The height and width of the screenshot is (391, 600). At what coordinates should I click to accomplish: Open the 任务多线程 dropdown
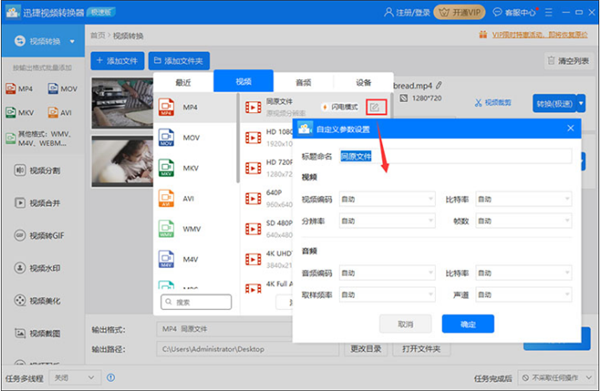[x=75, y=378]
